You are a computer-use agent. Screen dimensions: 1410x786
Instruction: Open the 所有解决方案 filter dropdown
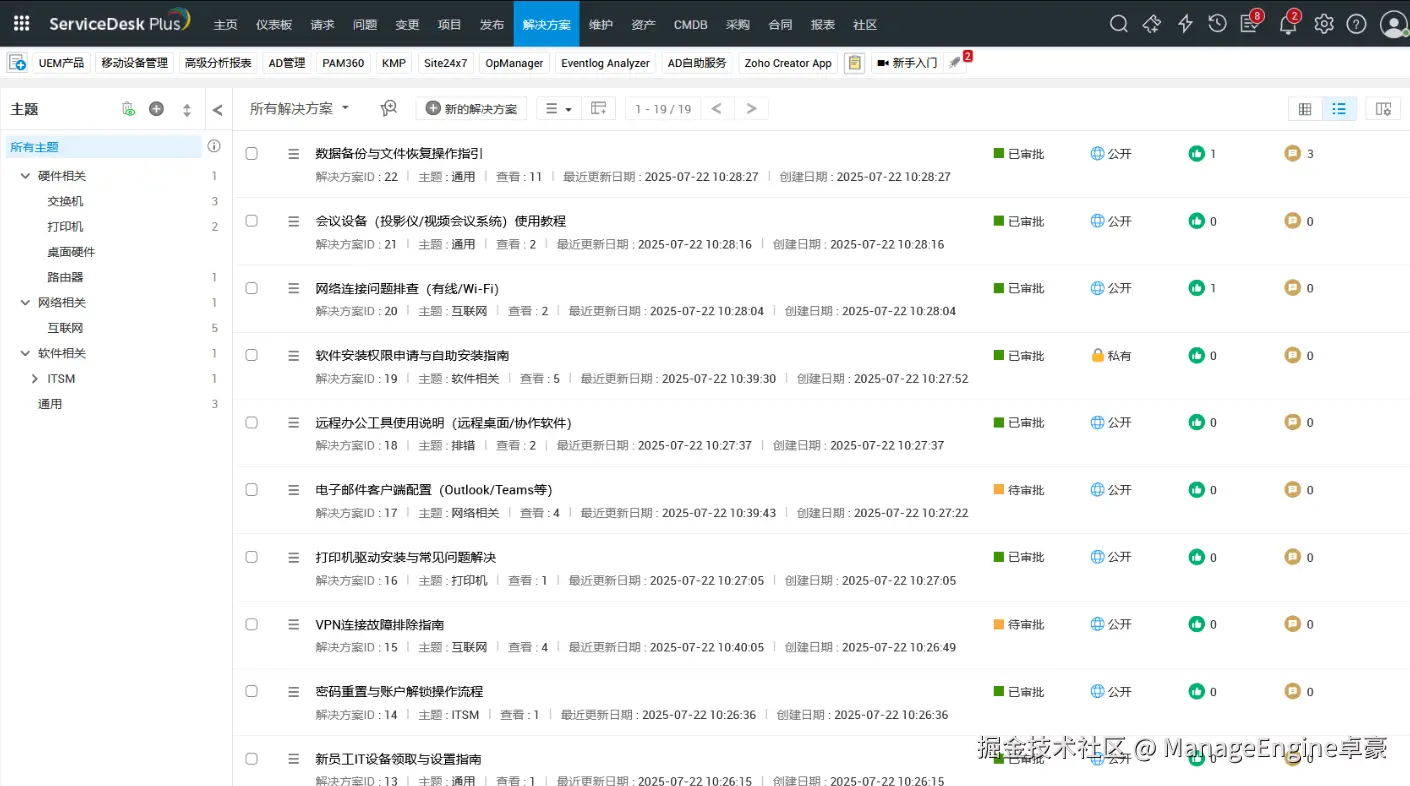tap(299, 108)
